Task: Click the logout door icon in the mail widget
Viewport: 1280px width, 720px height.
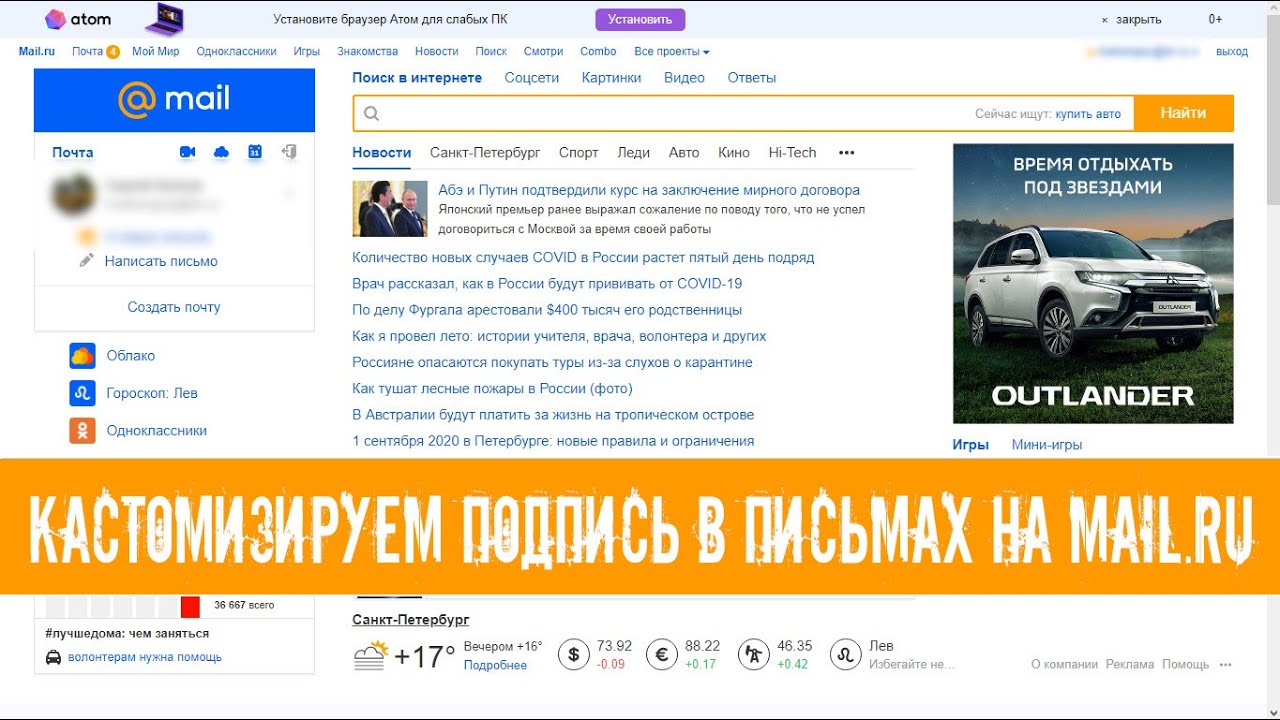Action: [x=289, y=152]
